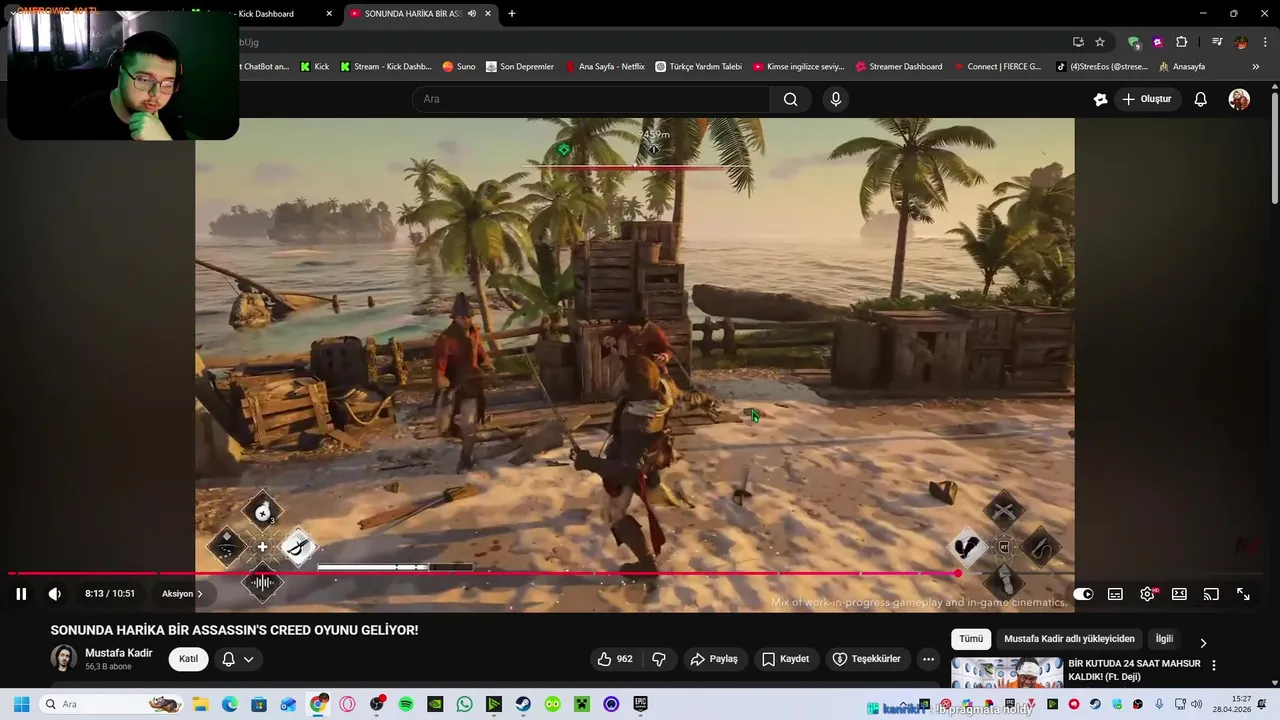Send thanks using Teşekkürler button
This screenshot has width=1280, height=720.
(x=867, y=659)
